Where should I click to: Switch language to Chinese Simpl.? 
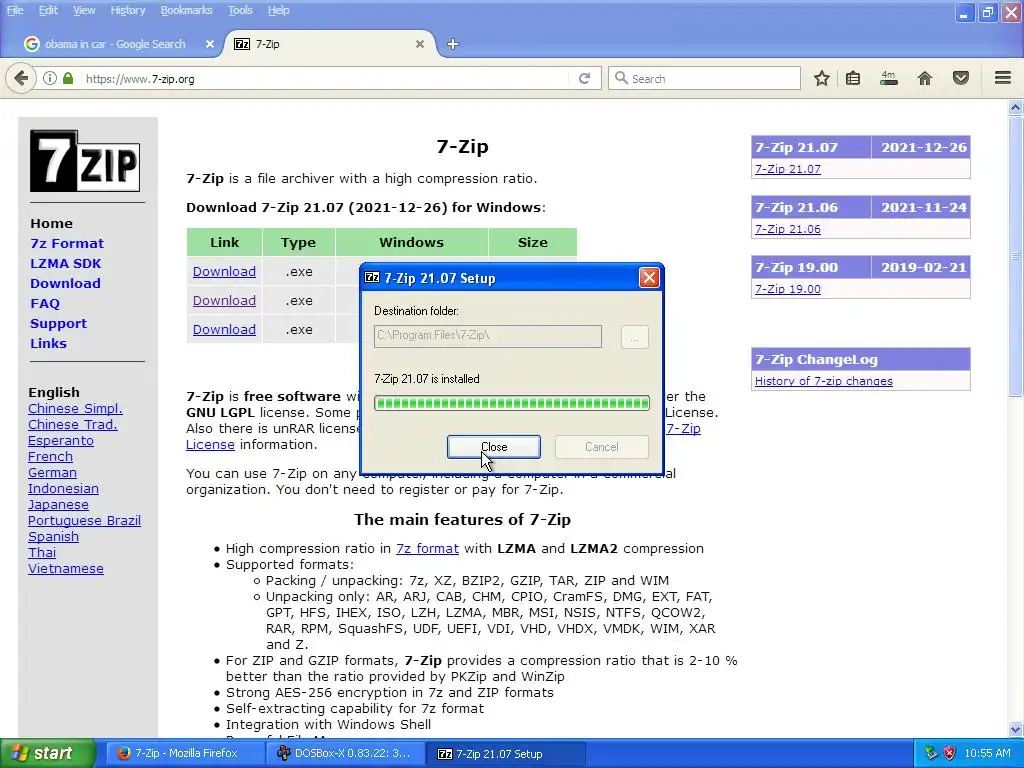[x=75, y=408]
